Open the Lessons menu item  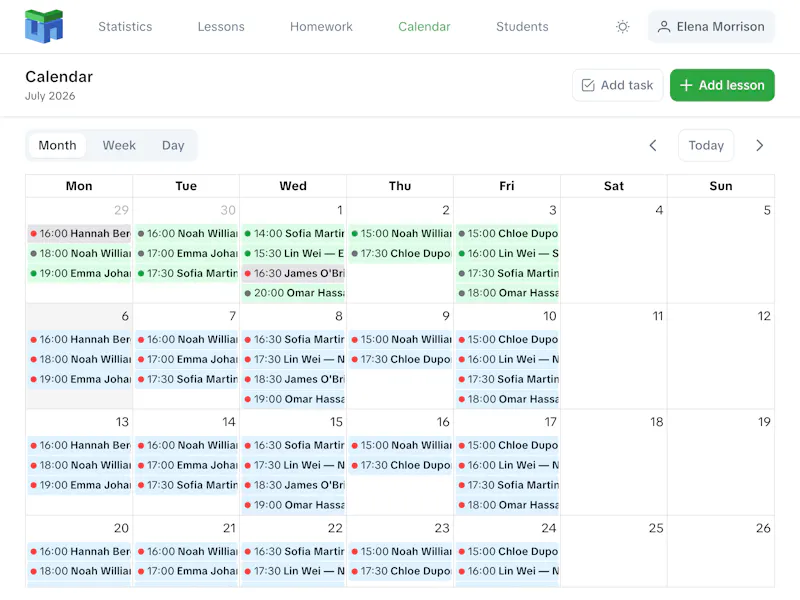[221, 27]
